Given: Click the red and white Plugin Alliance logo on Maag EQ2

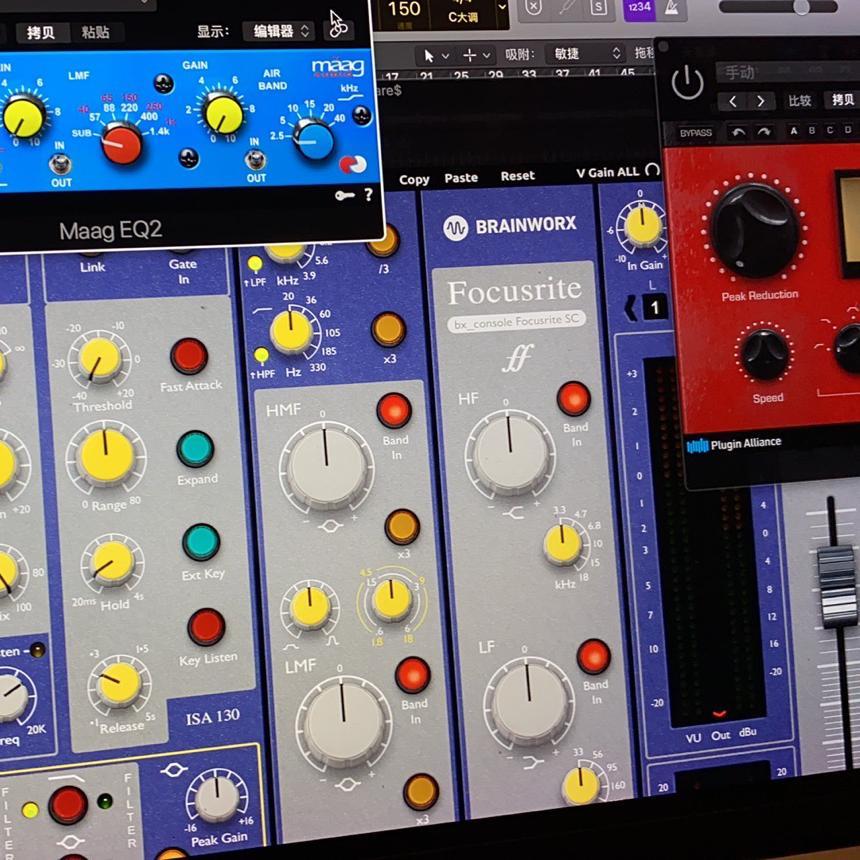Looking at the screenshot, I should pyautogui.click(x=353, y=163).
